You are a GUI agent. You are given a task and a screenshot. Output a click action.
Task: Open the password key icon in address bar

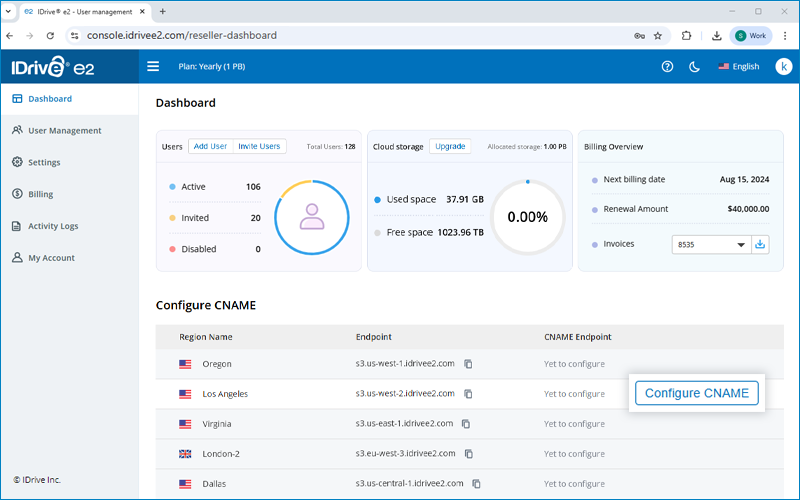[x=639, y=36]
